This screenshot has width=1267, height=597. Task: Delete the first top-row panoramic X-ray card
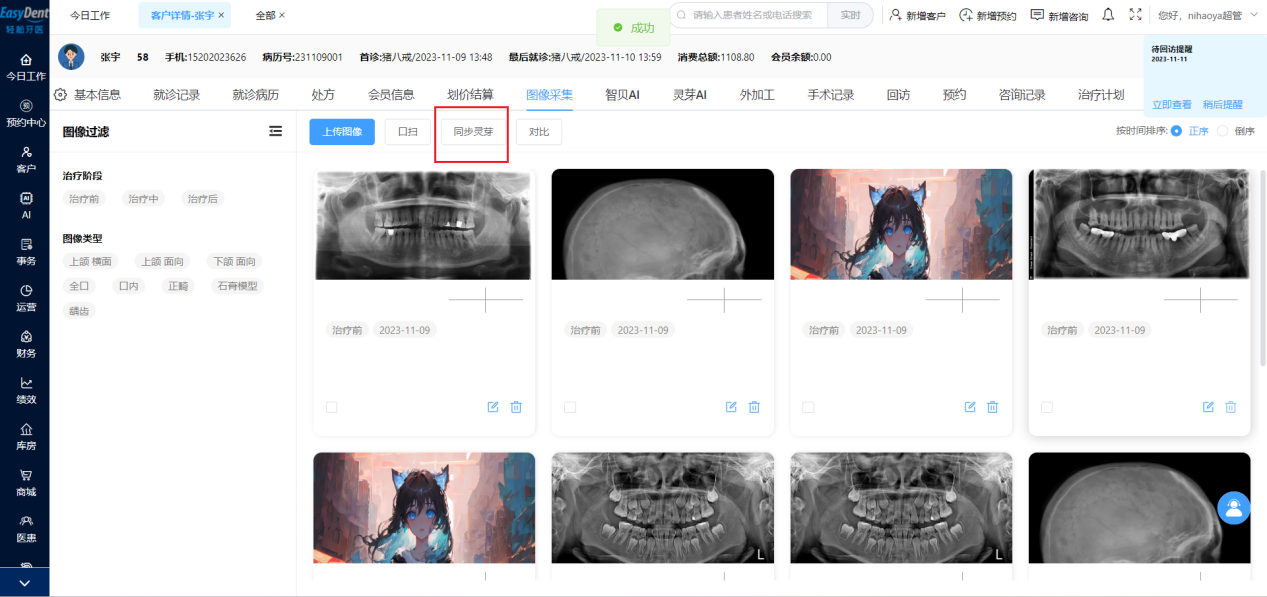[x=516, y=407]
